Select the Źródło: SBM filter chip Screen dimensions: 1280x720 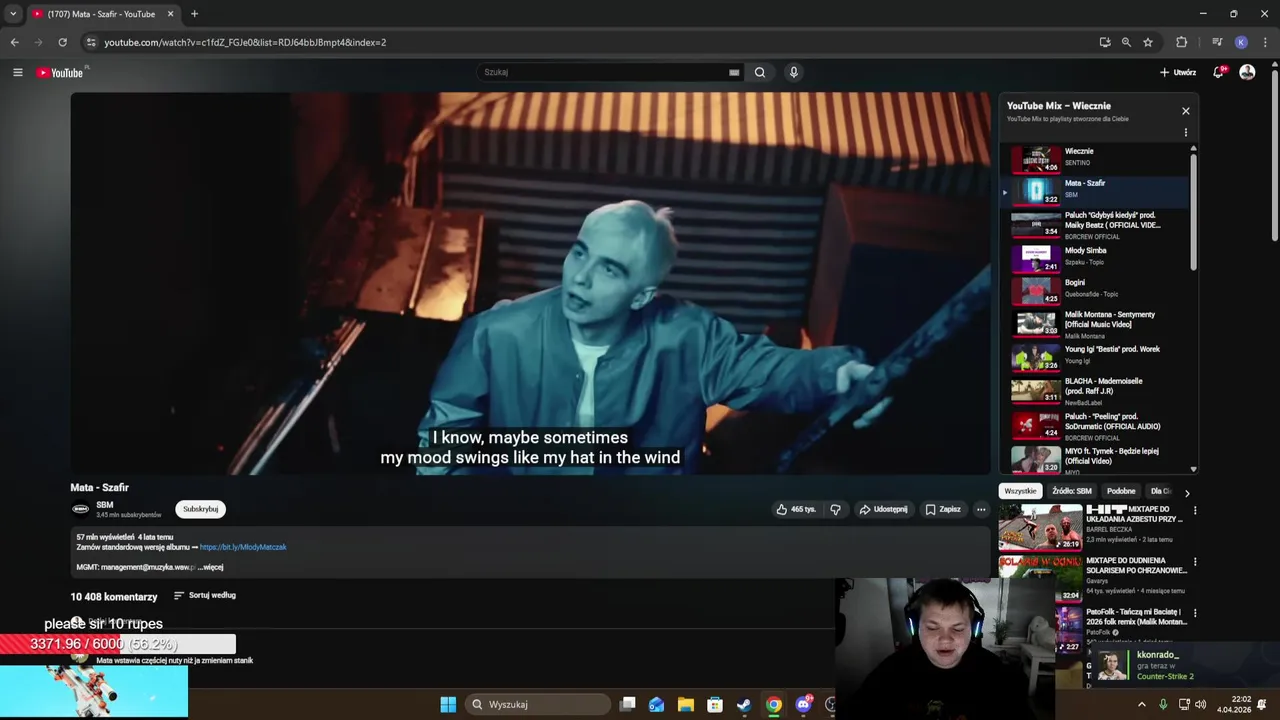coord(1071,491)
